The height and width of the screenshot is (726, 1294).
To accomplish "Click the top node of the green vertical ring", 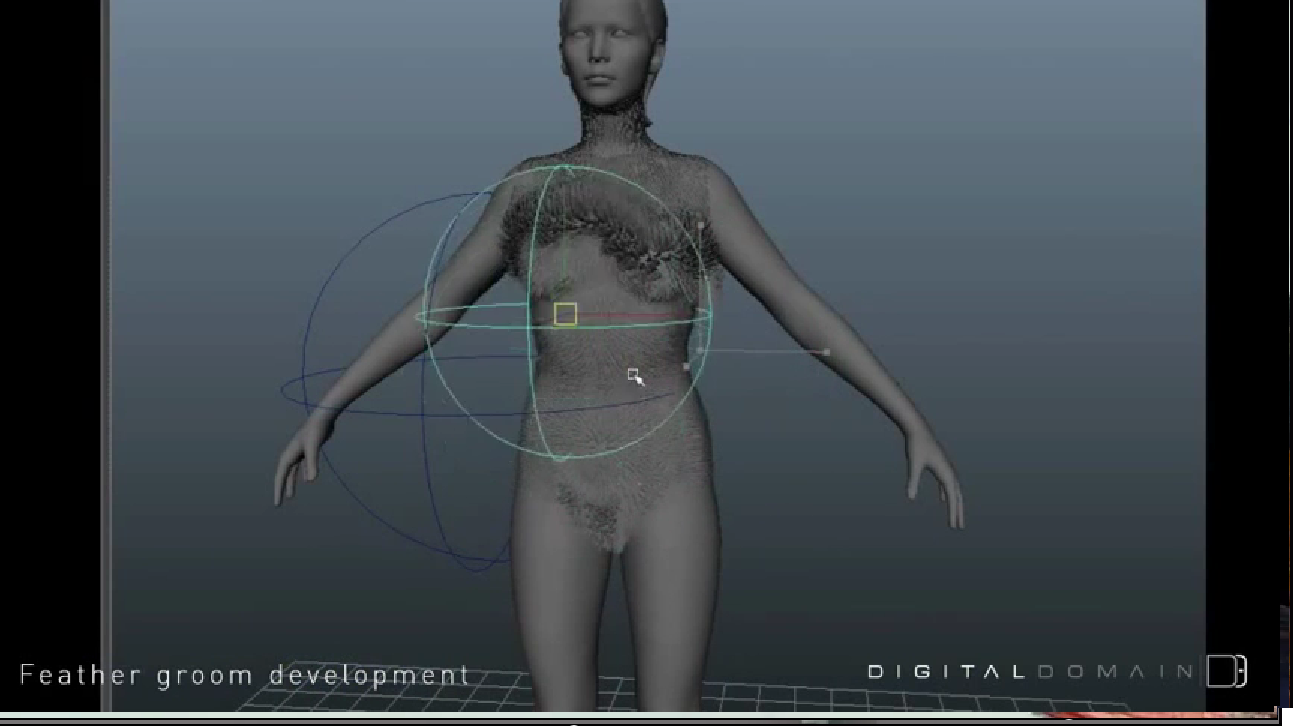I will pos(566,168).
